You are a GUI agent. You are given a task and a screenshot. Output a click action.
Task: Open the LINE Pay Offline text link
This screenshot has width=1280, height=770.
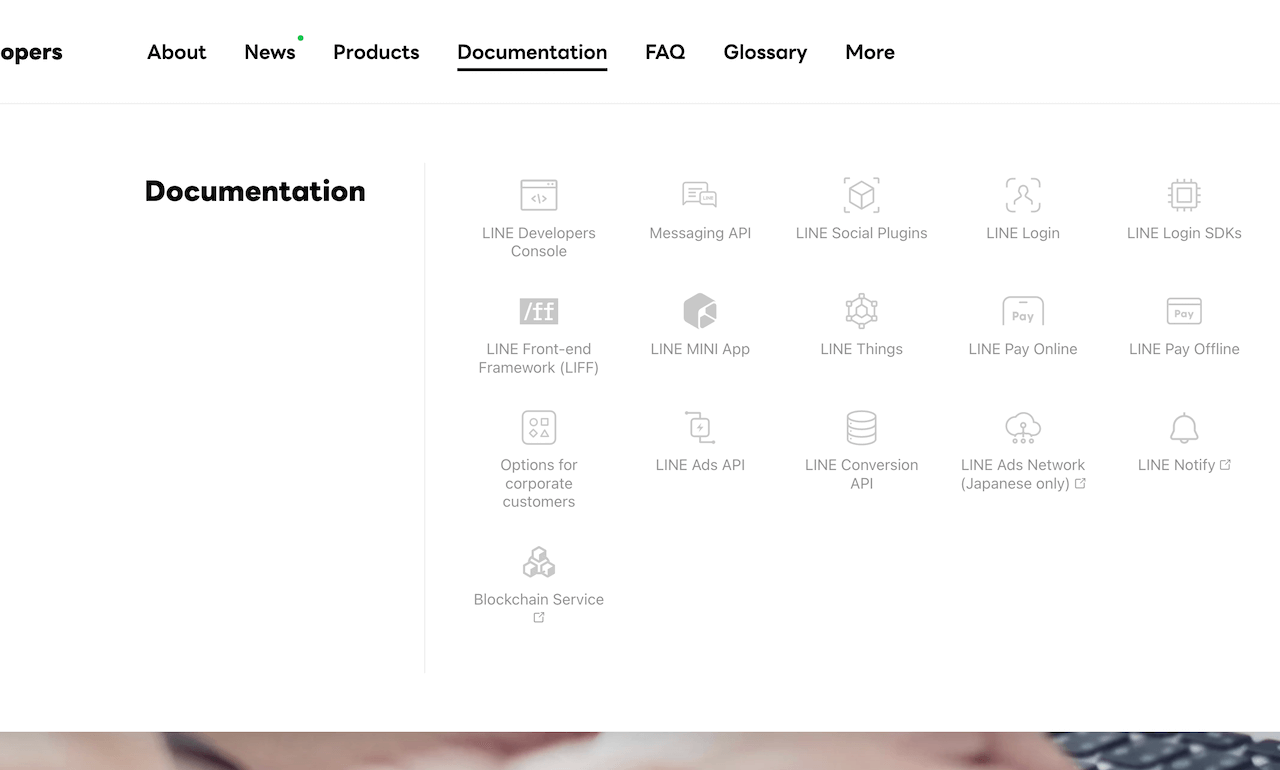tap(1184, 349)
